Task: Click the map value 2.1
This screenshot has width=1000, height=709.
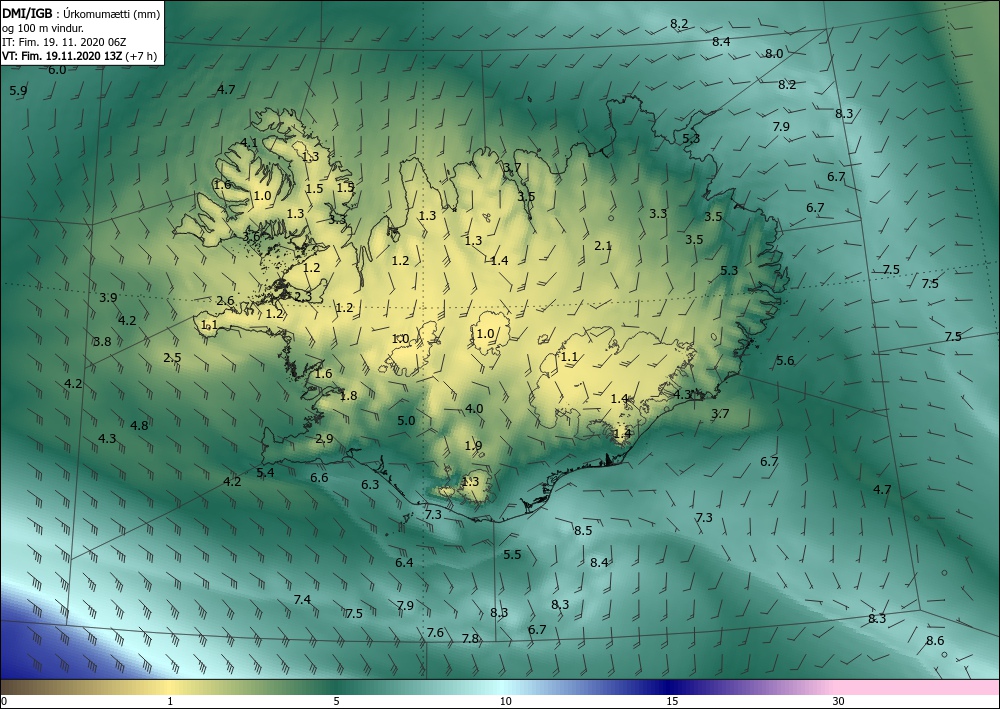Action: (603, 245)
